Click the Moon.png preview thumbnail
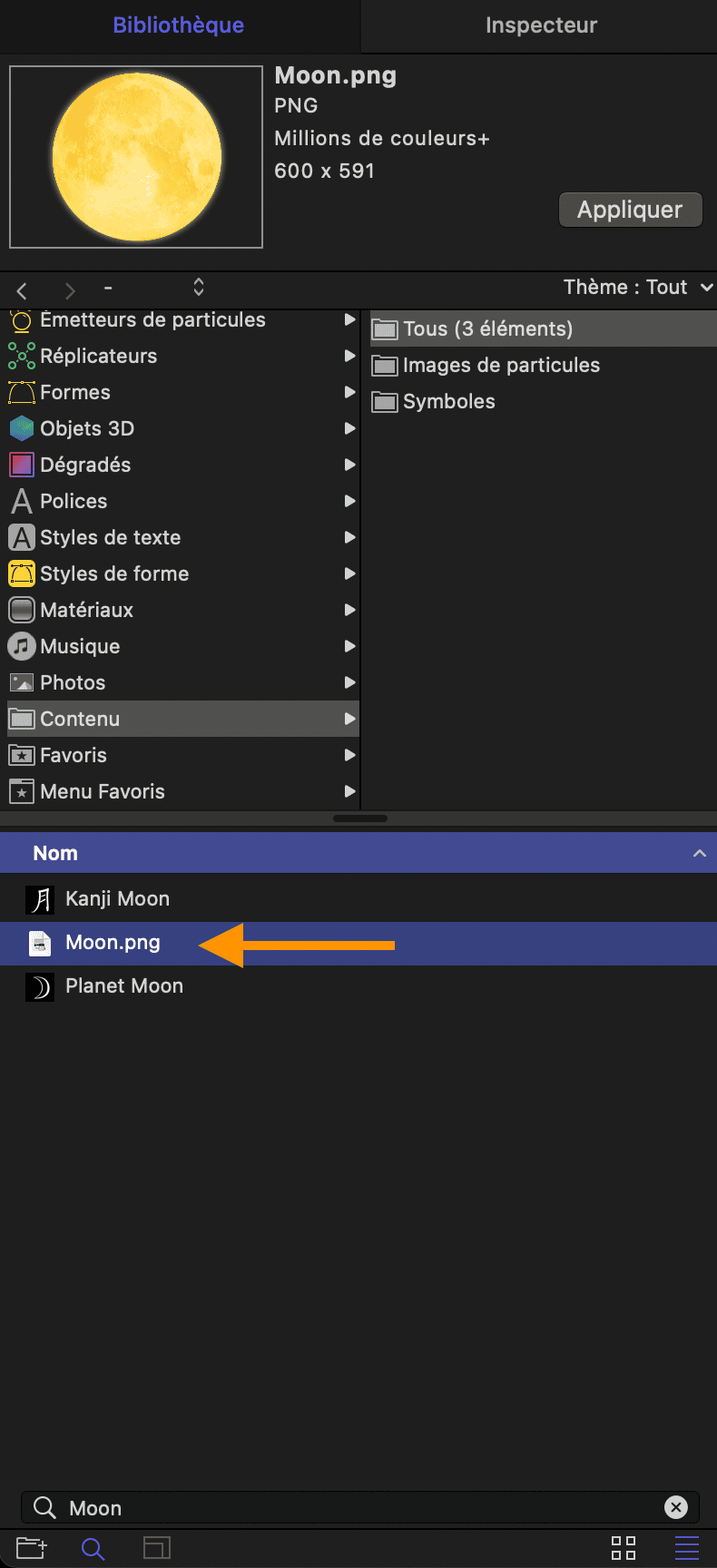 (136, 157)
